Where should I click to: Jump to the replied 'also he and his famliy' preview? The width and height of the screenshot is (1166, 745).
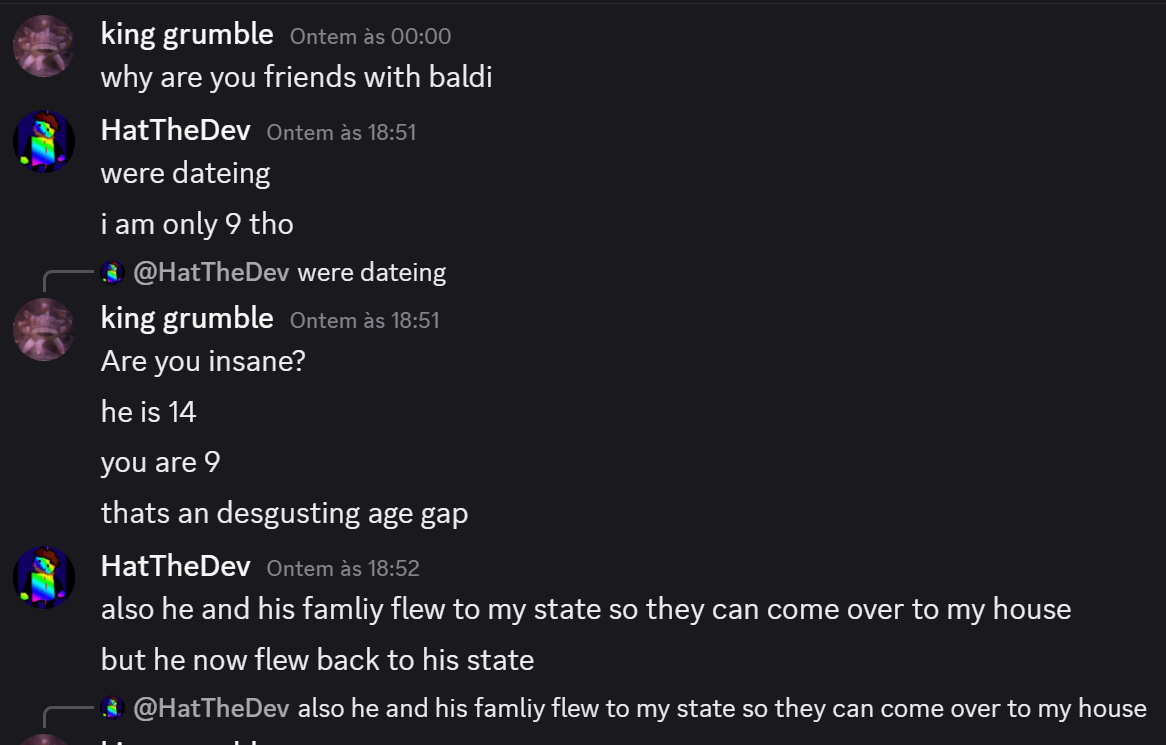click(722, 708)
